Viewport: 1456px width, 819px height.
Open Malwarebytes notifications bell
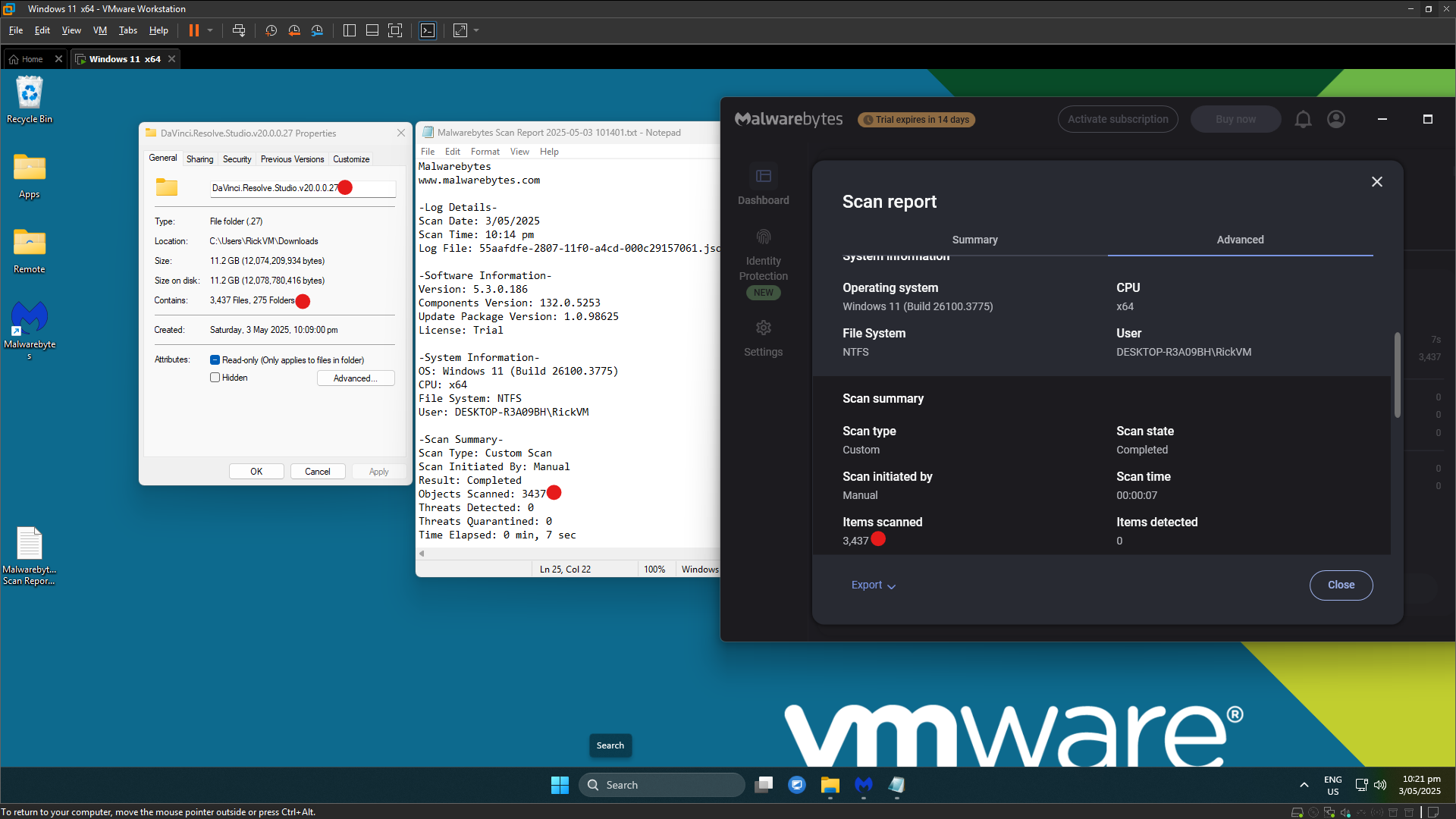tap(1303, 119)
